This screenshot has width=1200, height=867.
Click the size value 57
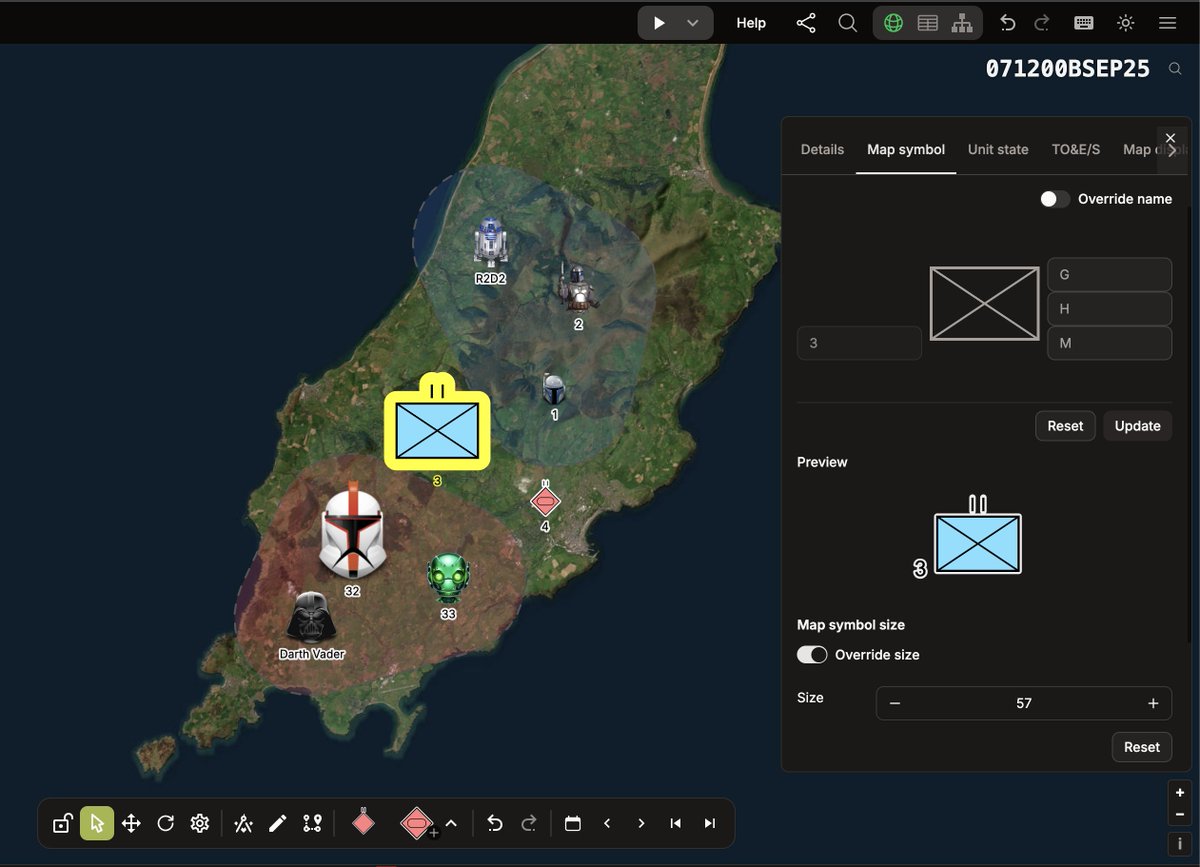tap(1024, 703)
